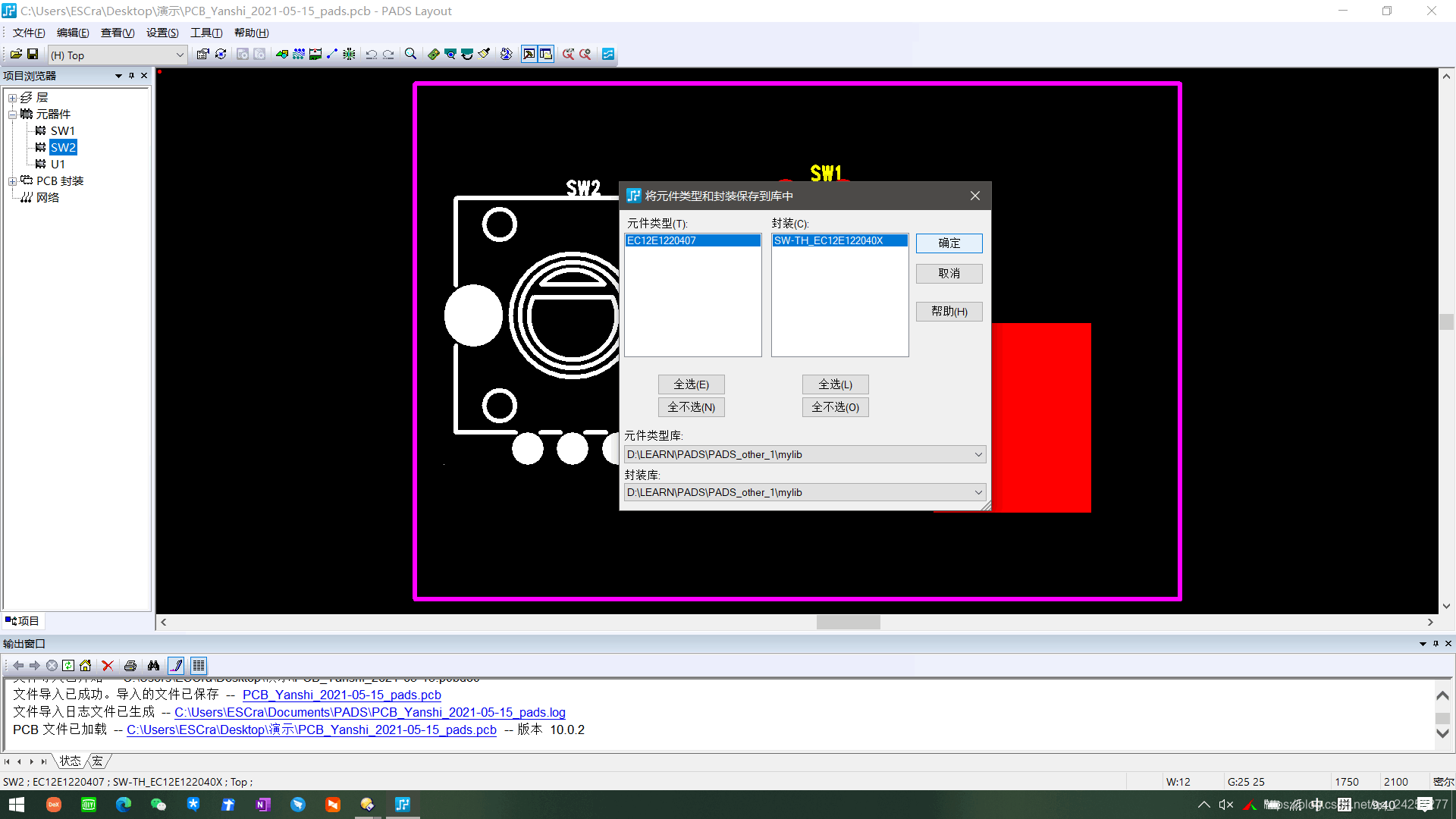The image size is (1456, 819).
Task: Select EC12E1220407 in part type list
Action: 692,240
